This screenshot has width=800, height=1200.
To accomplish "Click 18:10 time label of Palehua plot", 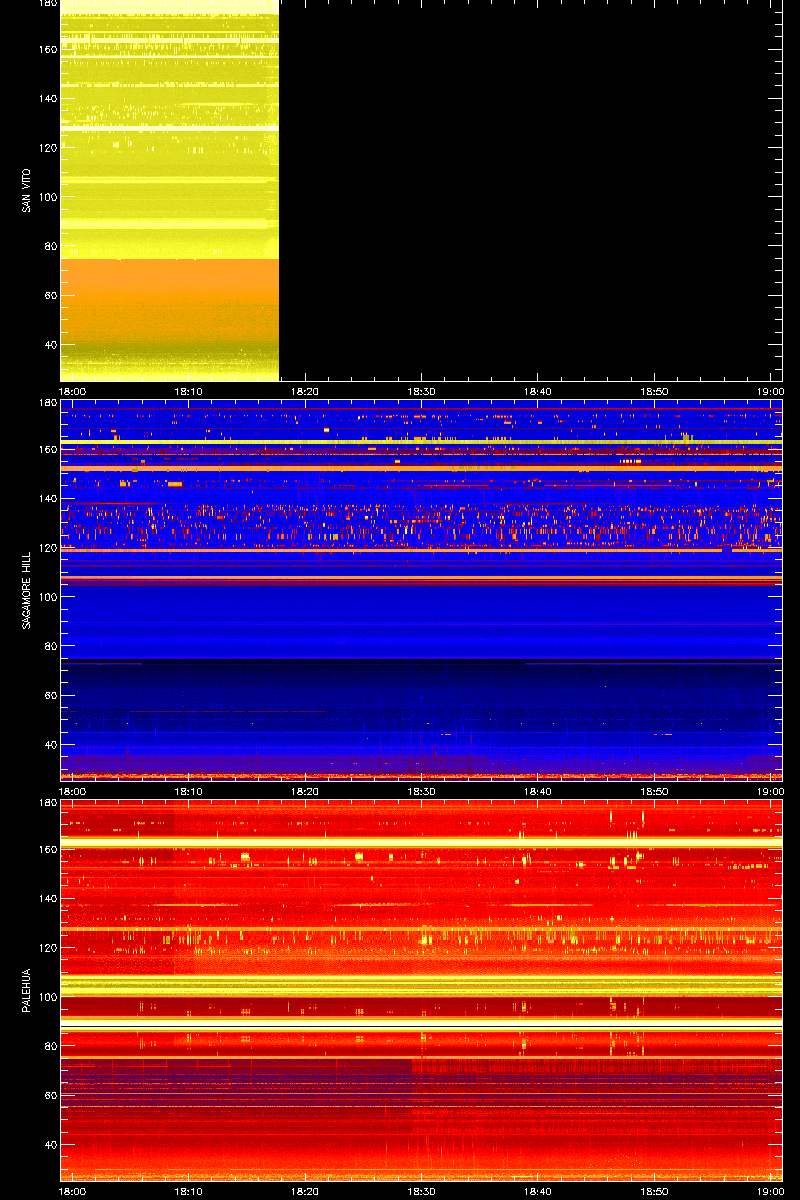I will click(x=189, y=1191).
